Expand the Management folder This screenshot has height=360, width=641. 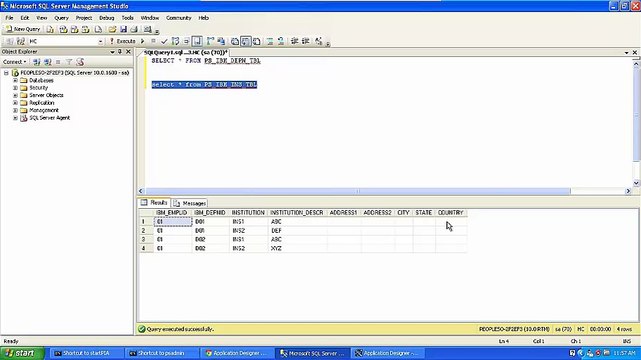point(16,110)
